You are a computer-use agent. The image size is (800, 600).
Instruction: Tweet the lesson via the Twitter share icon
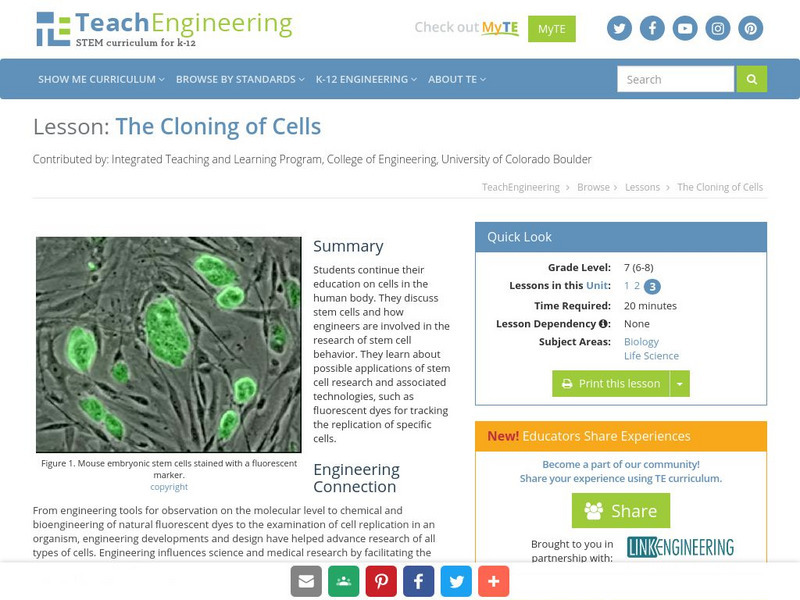coord(456,580)
